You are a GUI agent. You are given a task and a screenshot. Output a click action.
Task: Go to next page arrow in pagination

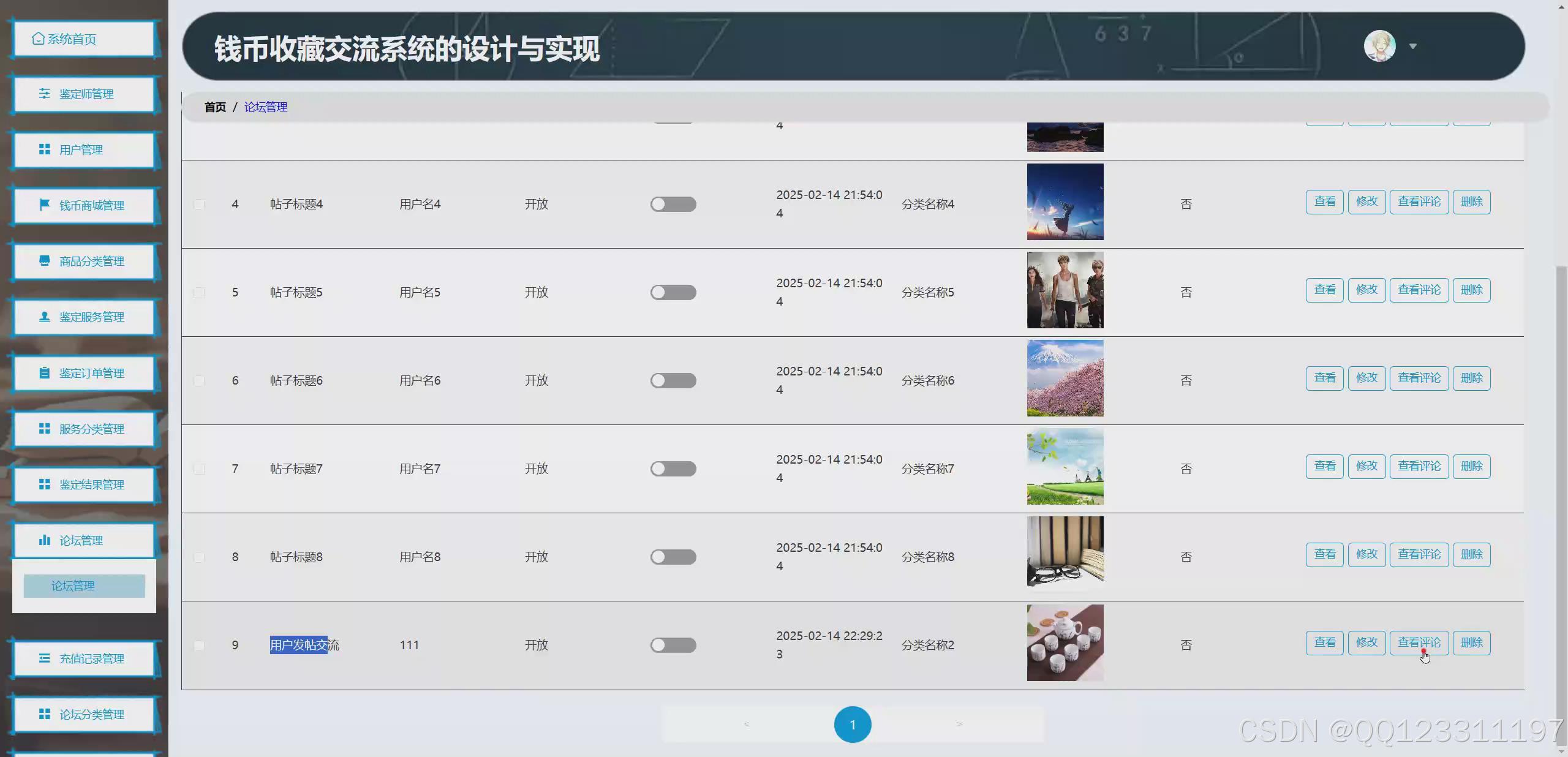point(959,725)
